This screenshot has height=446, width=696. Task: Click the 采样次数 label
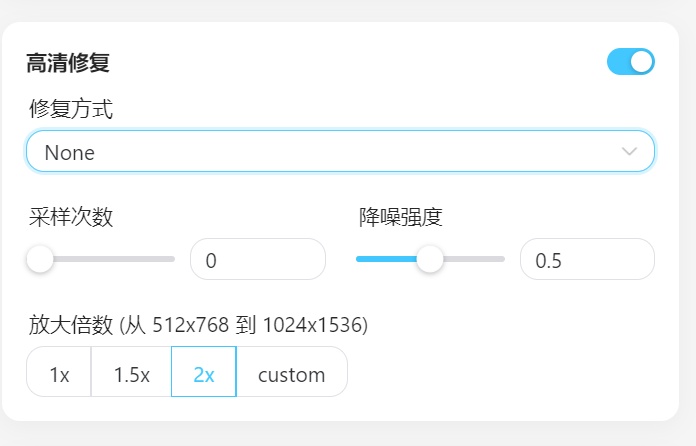tap(71, 217)
